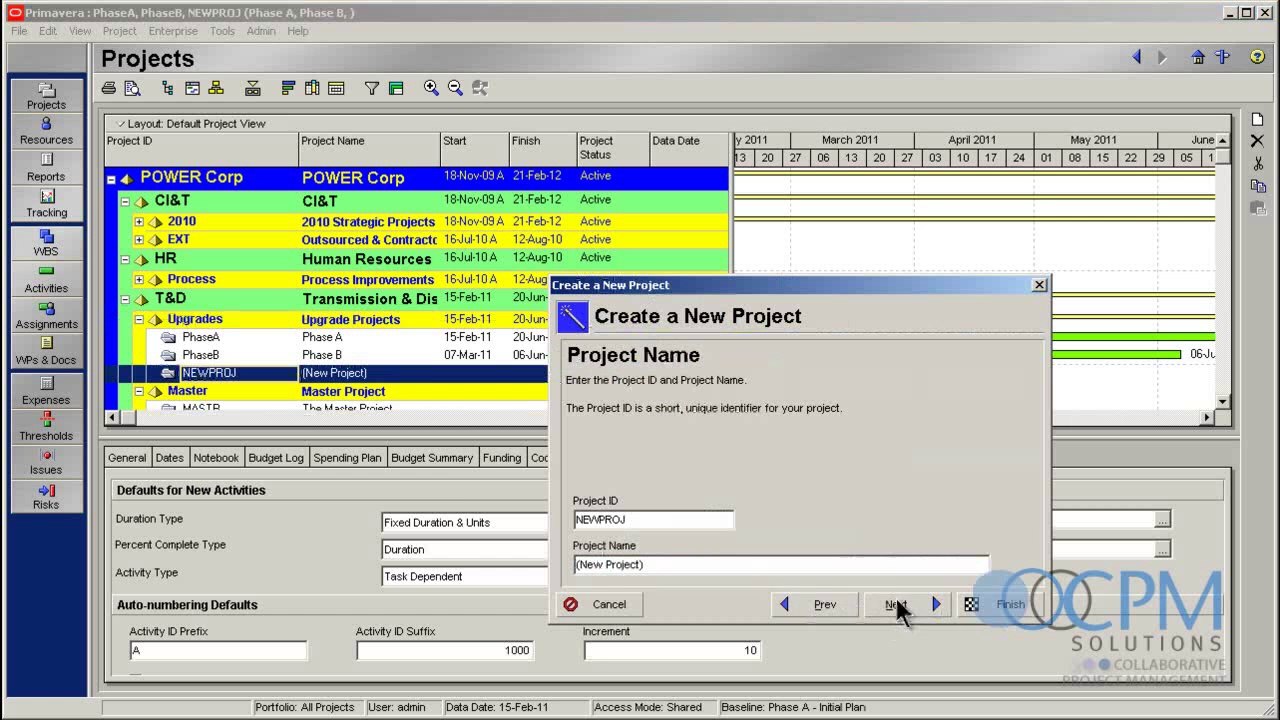Expand the EXT tree node
This screenshot has width=1280, height=720.
[x=139, y=240]
